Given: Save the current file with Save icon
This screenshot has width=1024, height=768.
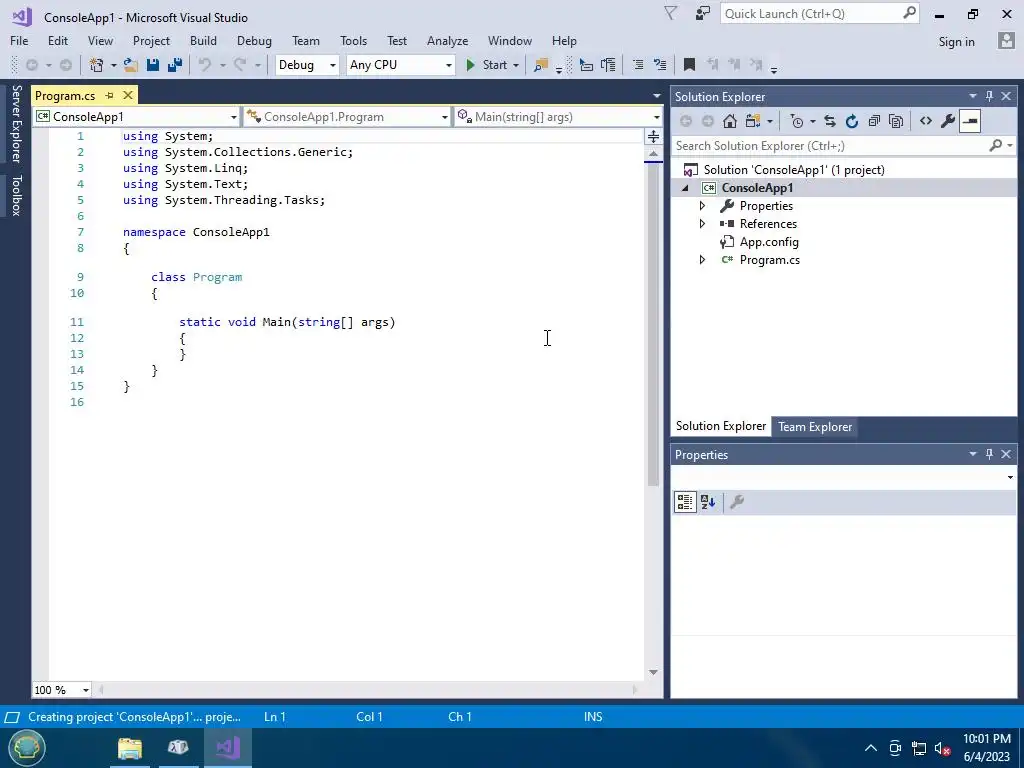Looking at the screenshot, I should pos(153,65).
